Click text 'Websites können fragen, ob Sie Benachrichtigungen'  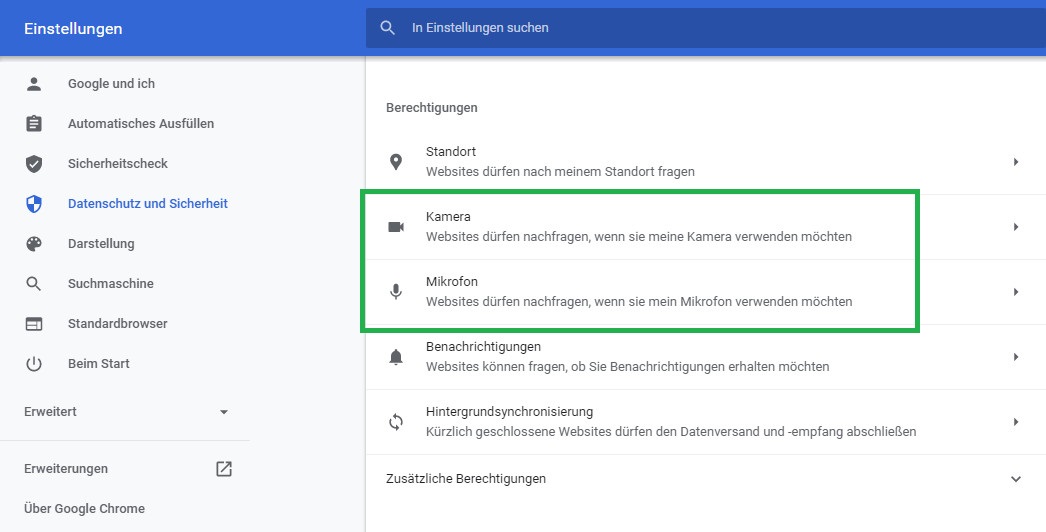pyautogui.click(x=628, y=366)
